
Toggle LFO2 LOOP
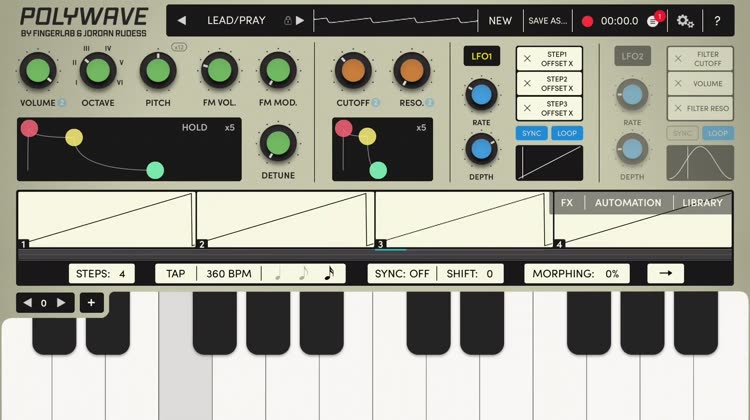718,133
